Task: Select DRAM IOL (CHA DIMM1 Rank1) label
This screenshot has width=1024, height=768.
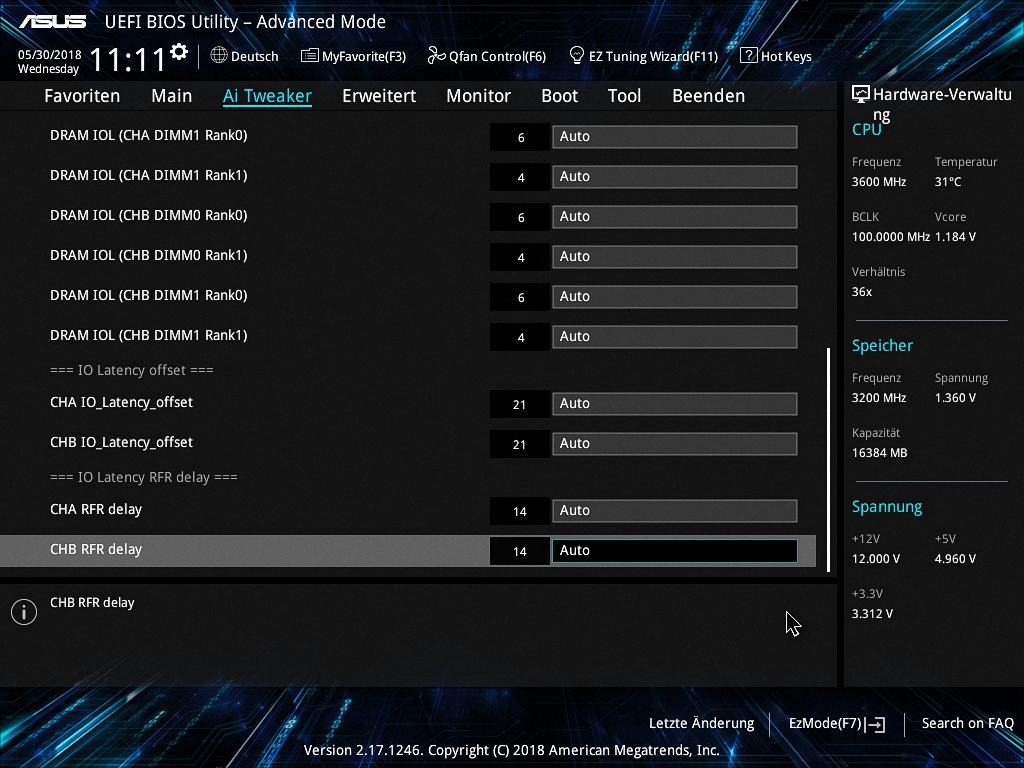Action: 149,175
